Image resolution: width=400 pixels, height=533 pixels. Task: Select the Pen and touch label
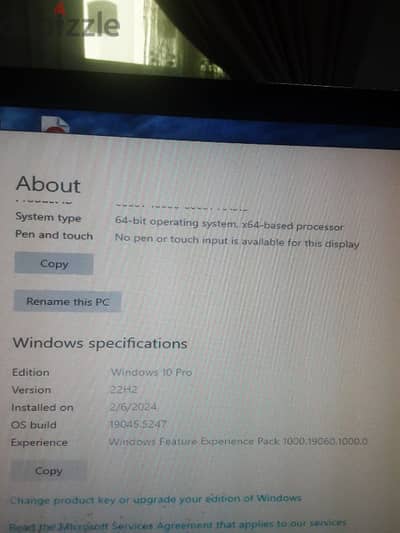[x=54, y=235]
